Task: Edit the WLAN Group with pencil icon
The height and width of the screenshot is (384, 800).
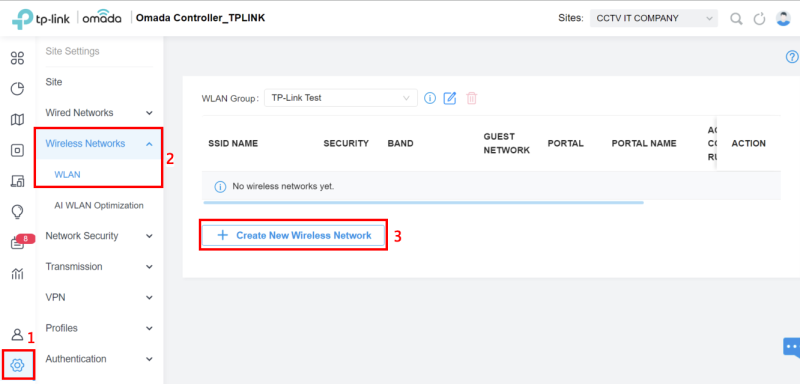Action: (449, 98)
